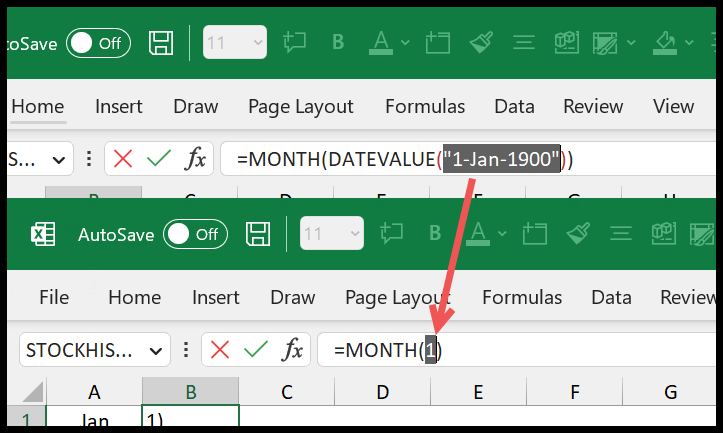
Task: Click 3D models icon in =MONTH(1) window
Action: click(x=664, y=233)
